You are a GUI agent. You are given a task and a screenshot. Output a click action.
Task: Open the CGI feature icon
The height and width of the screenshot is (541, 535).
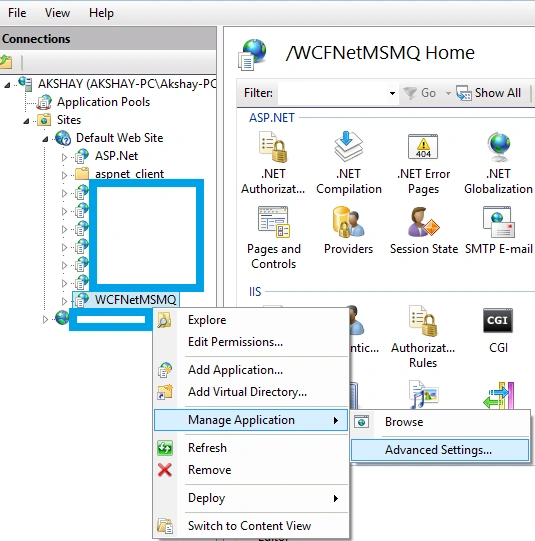498,321
